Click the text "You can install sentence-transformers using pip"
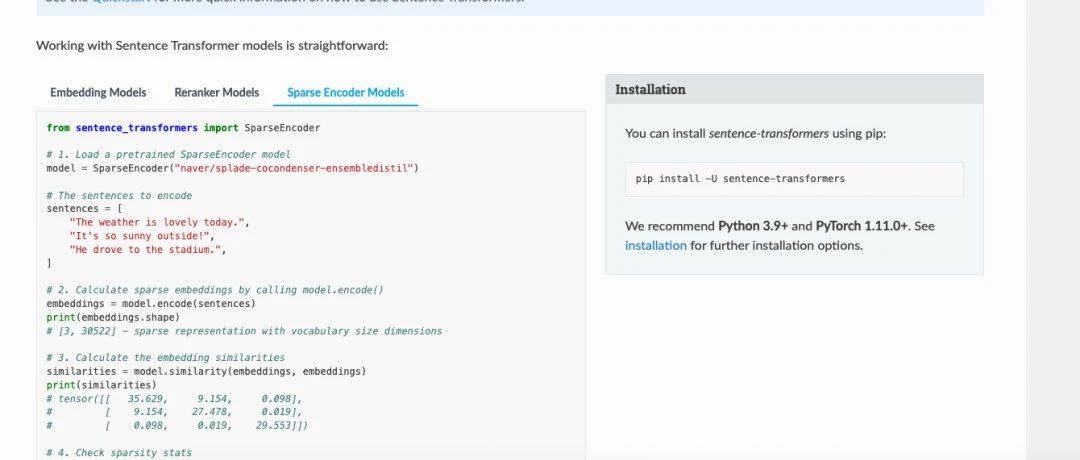Image resolution: width=1080 pixels, height=460 pixels. [x=754, y=134]
